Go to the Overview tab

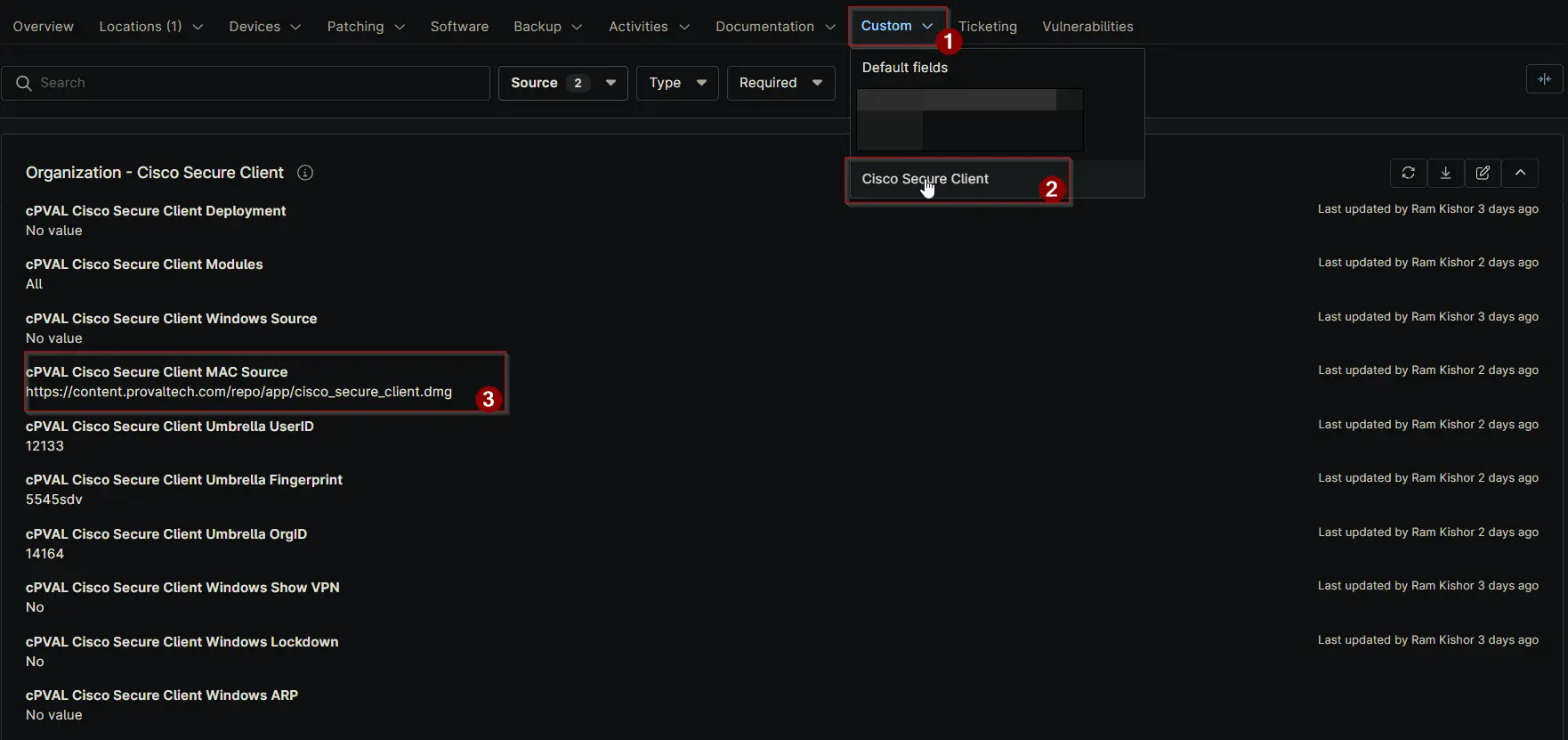click(x=43, y=27)
